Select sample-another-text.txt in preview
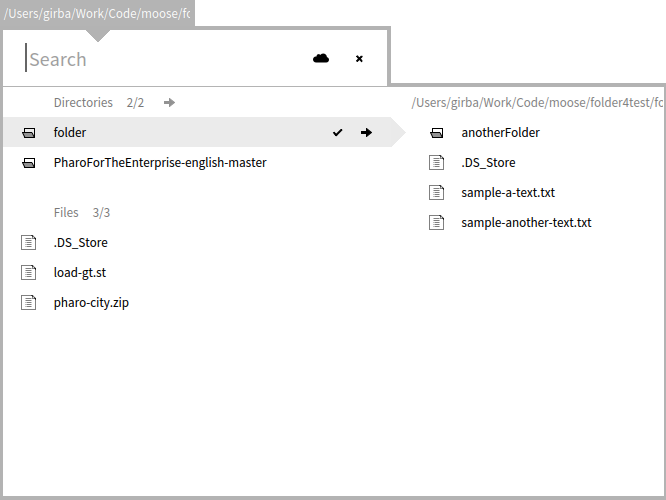Image resolution: width=666 pixels, height=500 pixels. pos(527,223)
